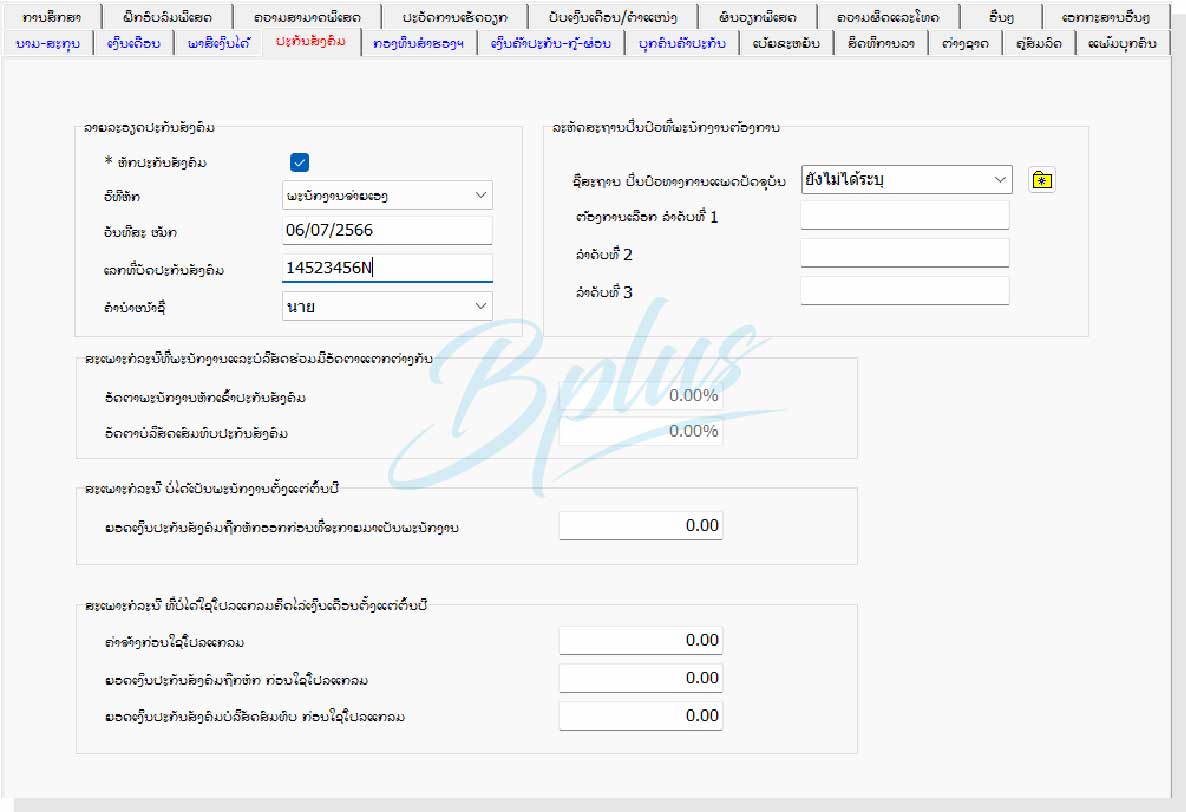Focus the hospital choice number 2 field
1186x812 pixels.
tap(904, 253)
